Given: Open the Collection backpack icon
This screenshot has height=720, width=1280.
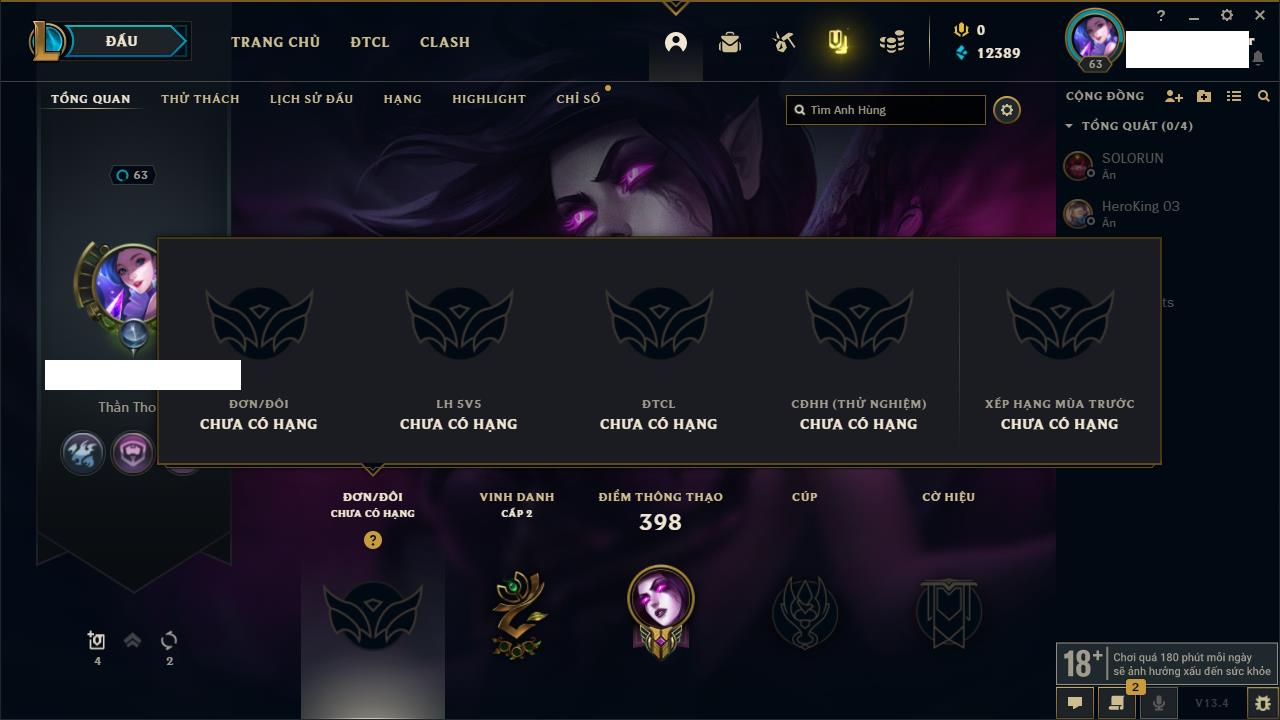Looking at the screenshot, I should pos(730,42).
